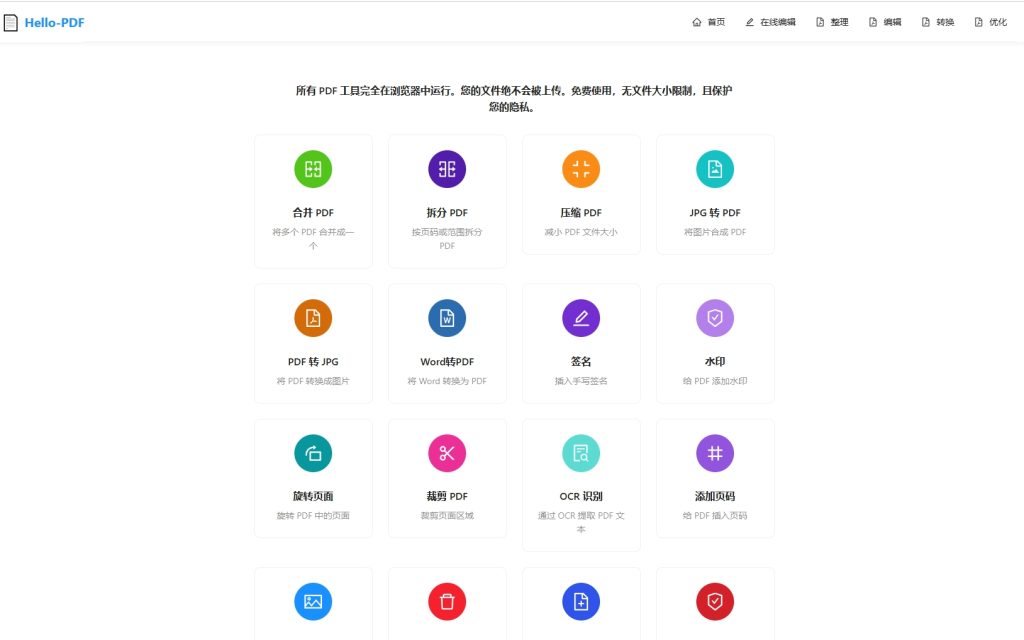Screen dimensions: 1024x640
Task: Click the red shield protection tool icon
Action: pos(714,602)
